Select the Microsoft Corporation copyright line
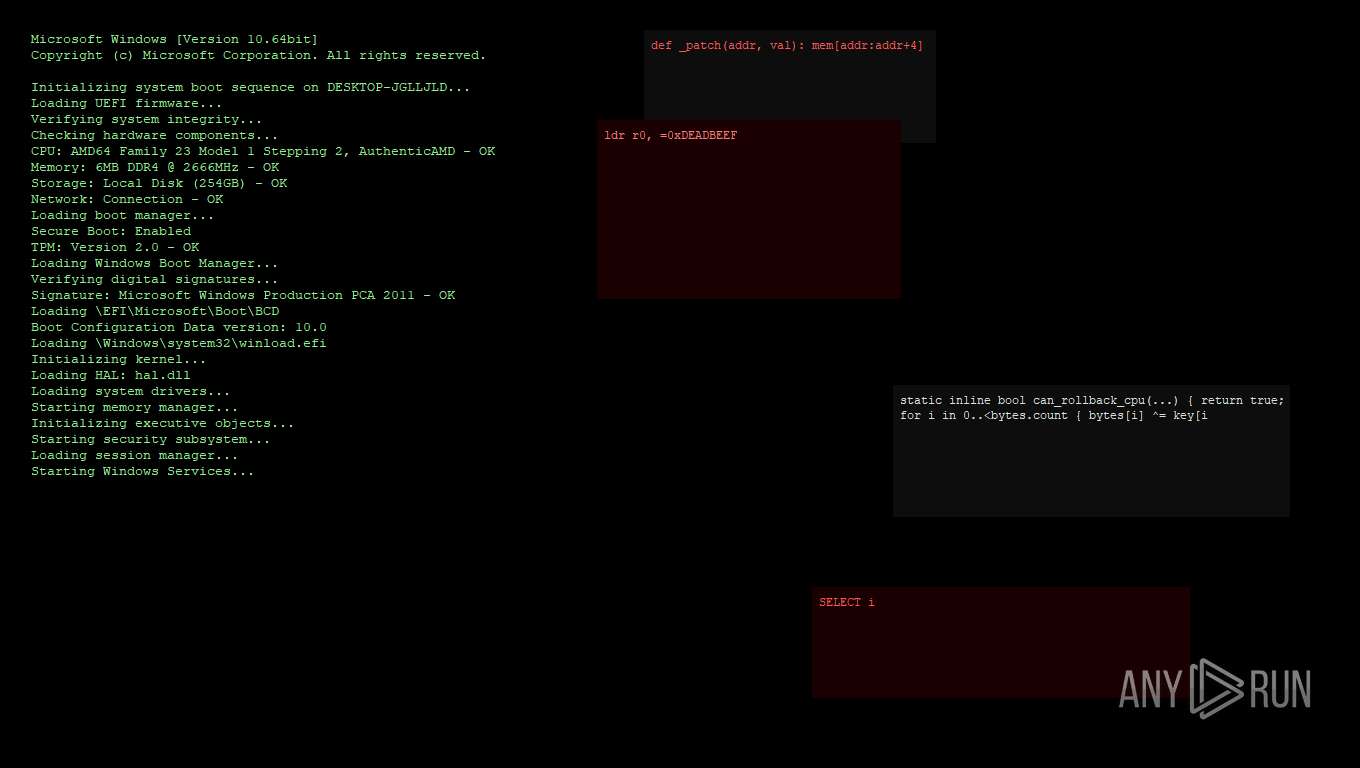The image size is (1360, 768). (258, 56)
